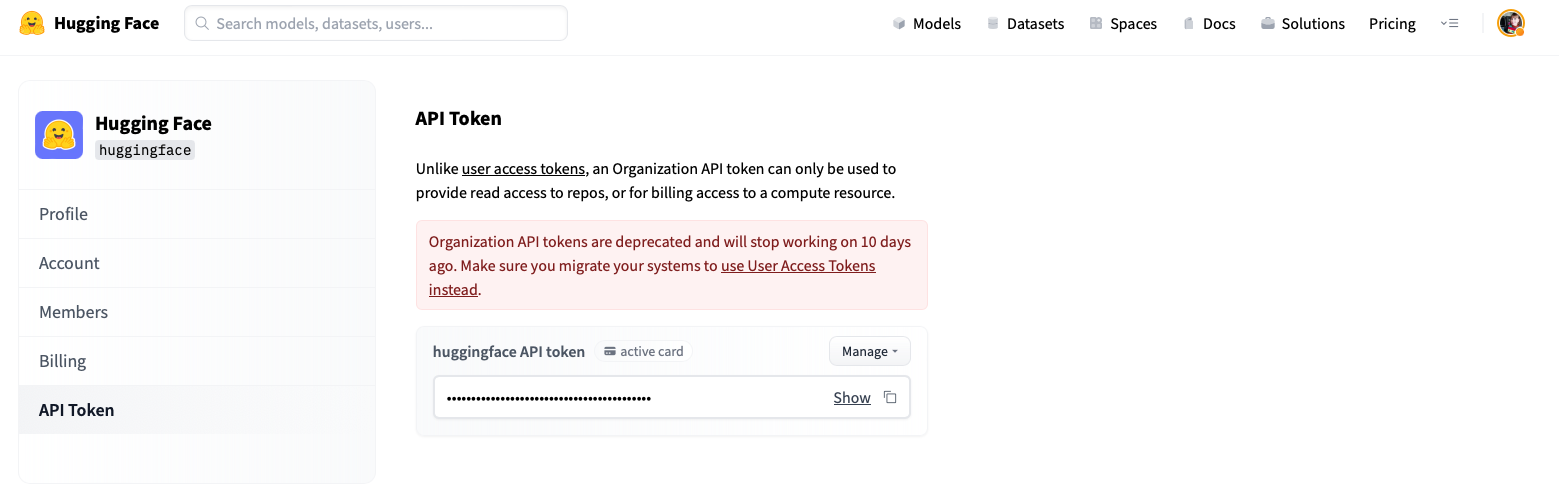This screenshot has height=495, width=1559.
Task: Click 'use User Access Tokens instead' link
Action: click(797, 266)
